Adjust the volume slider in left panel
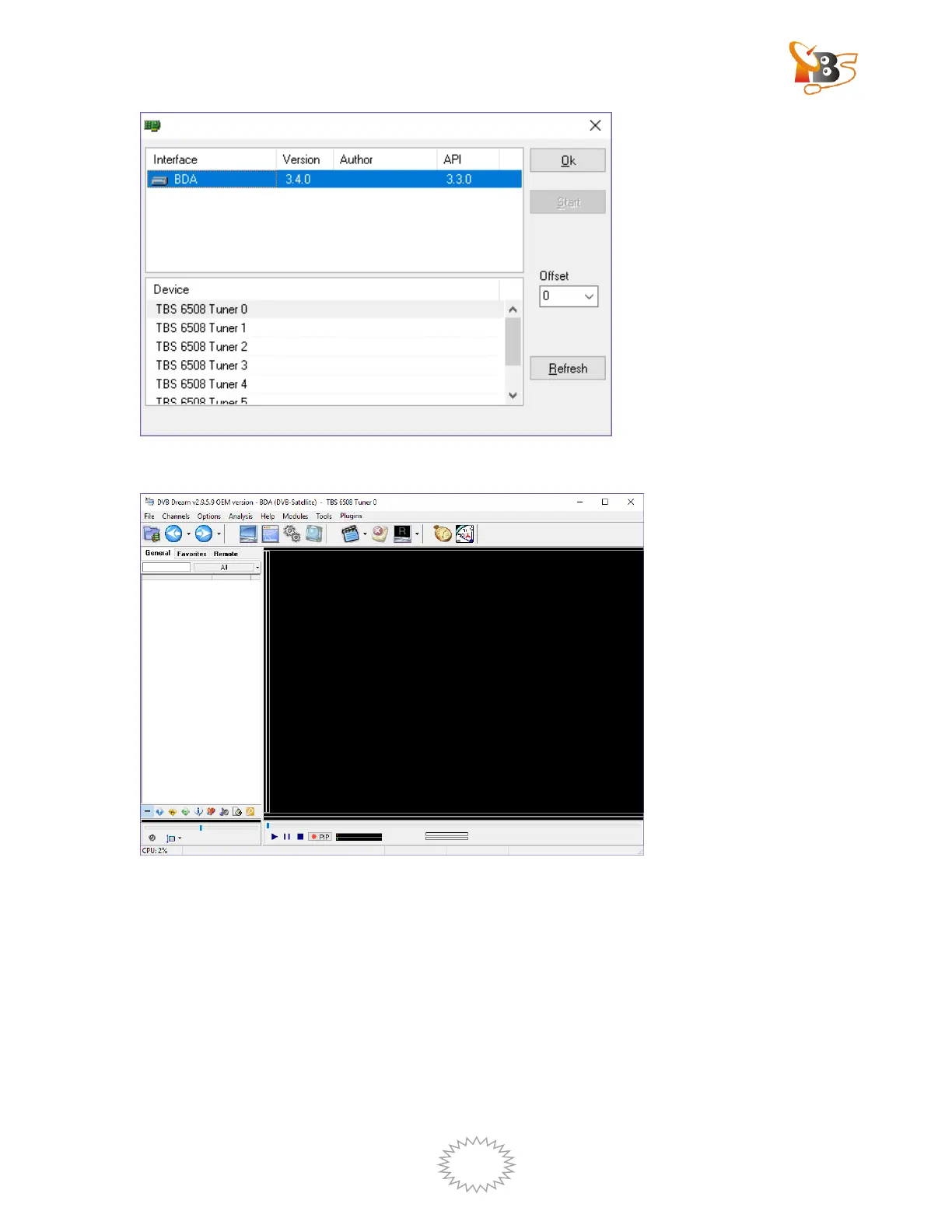 click(x=201, y=828)
